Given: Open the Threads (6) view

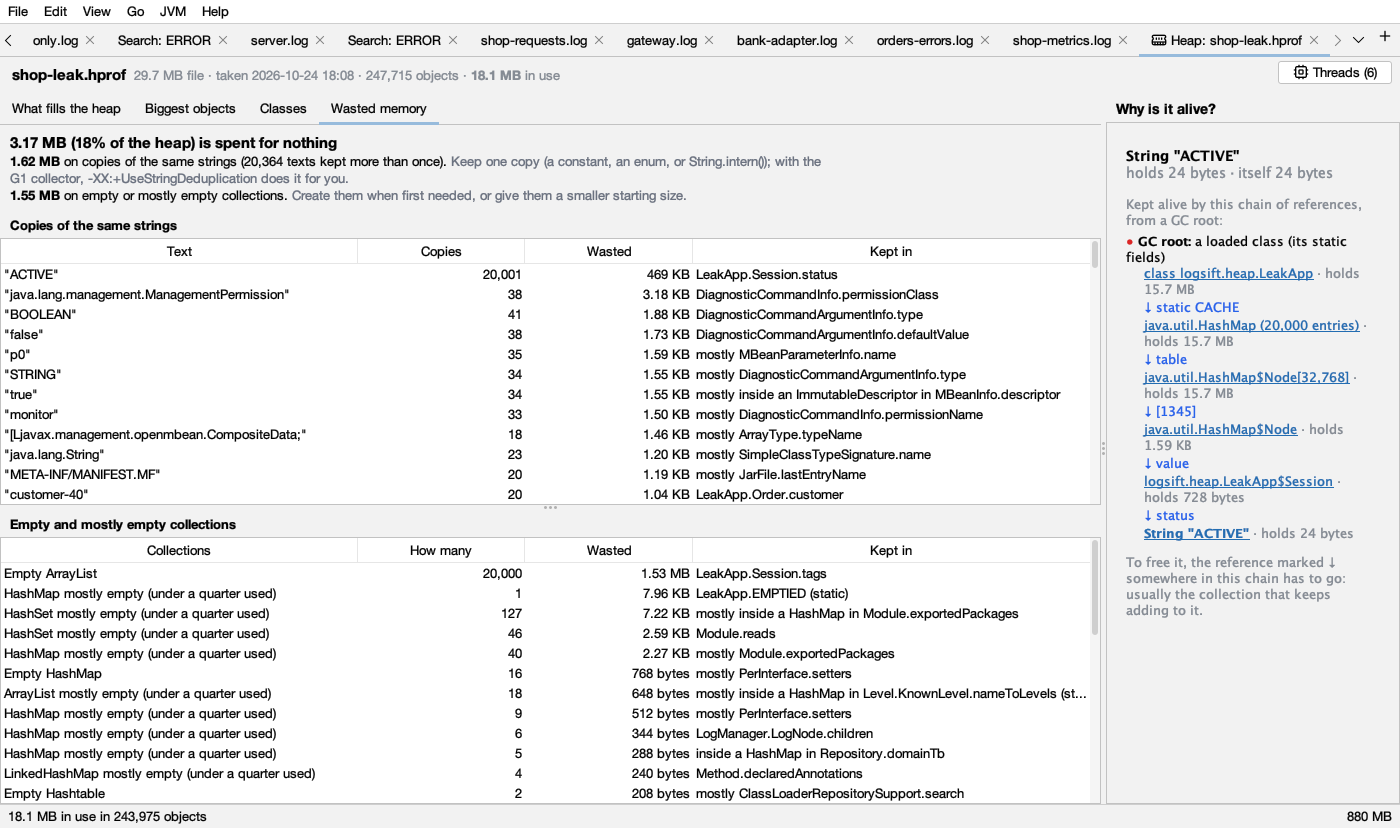Looking at the screenshot, I should pyautogui.click(x=1334, y=73).
